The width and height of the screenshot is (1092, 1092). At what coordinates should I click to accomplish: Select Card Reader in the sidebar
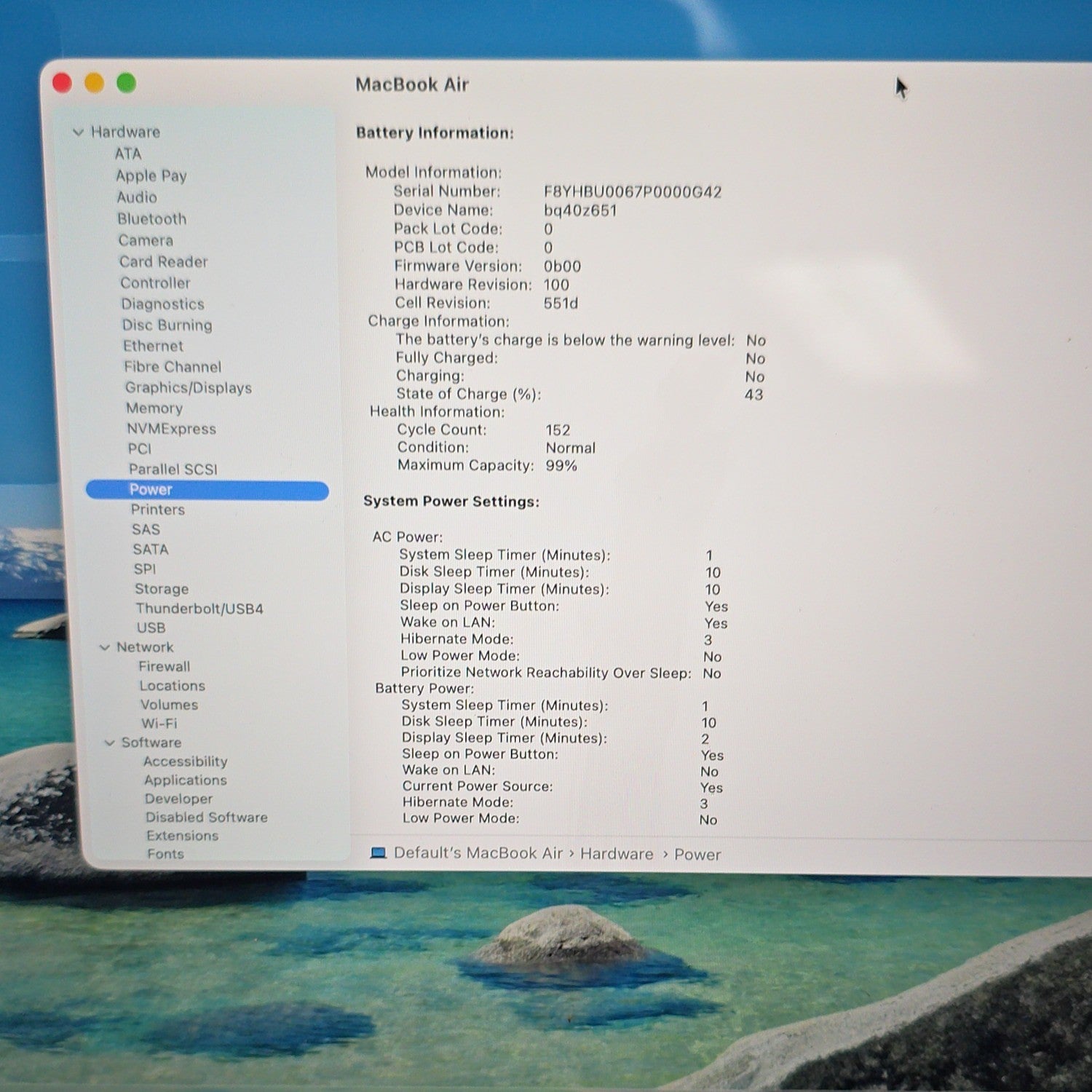pos(164,261)
